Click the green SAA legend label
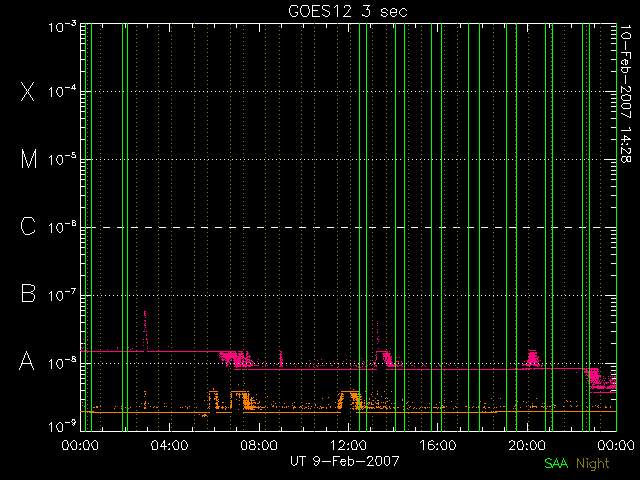 [x=556, y=463]
